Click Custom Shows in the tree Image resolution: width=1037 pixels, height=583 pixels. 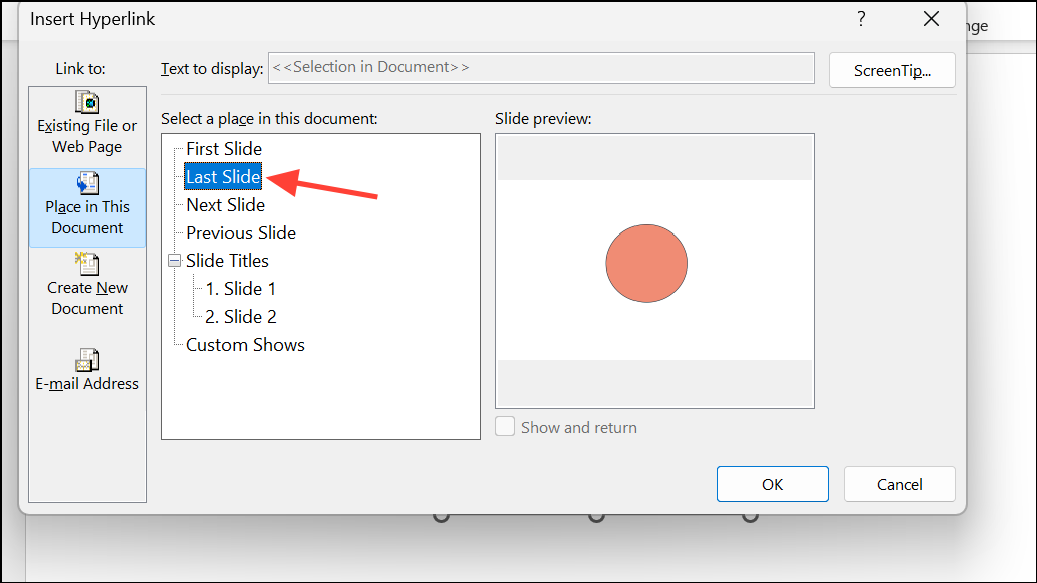coord(245,345)
